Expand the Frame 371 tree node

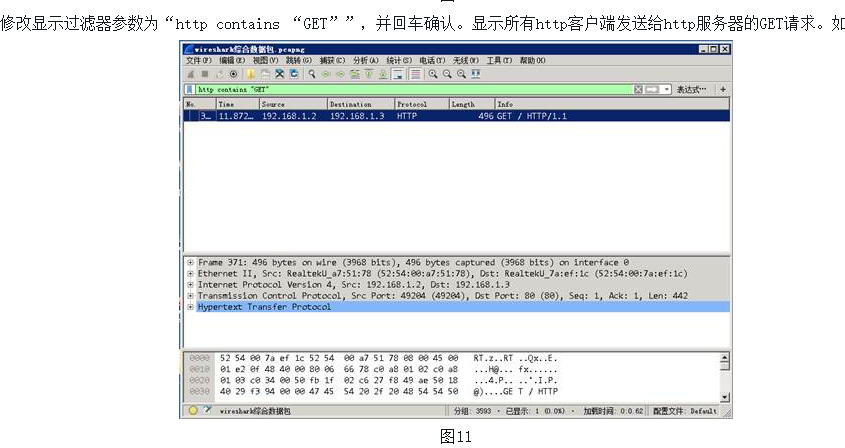click(190, 263)
